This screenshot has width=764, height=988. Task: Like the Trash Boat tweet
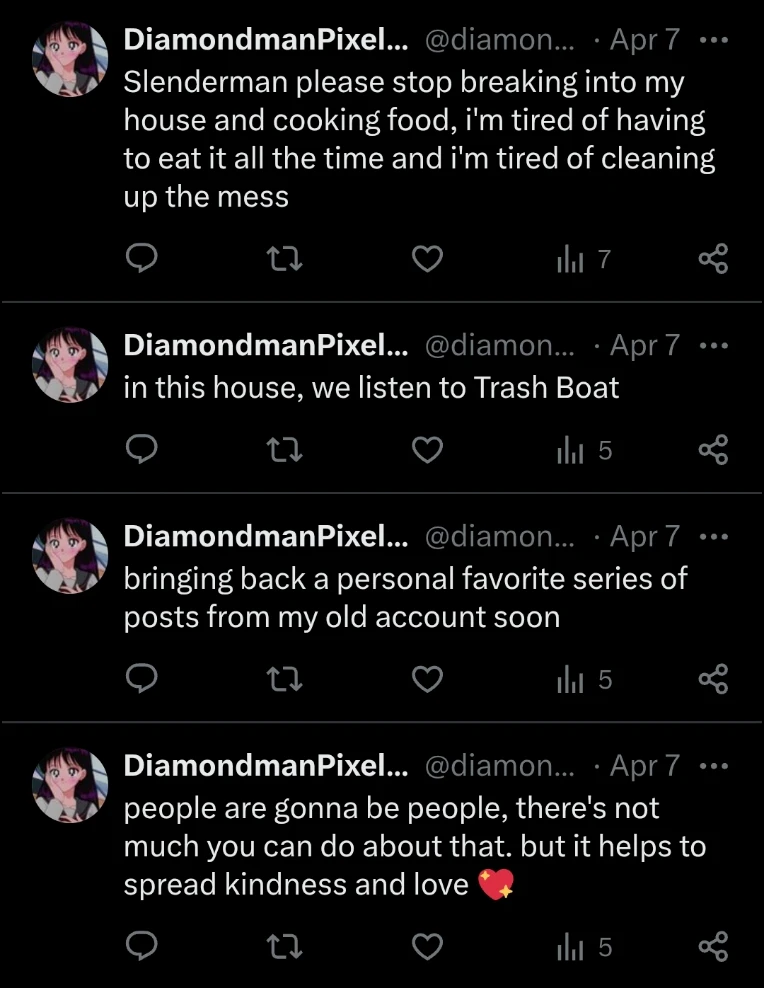point(428,451)
